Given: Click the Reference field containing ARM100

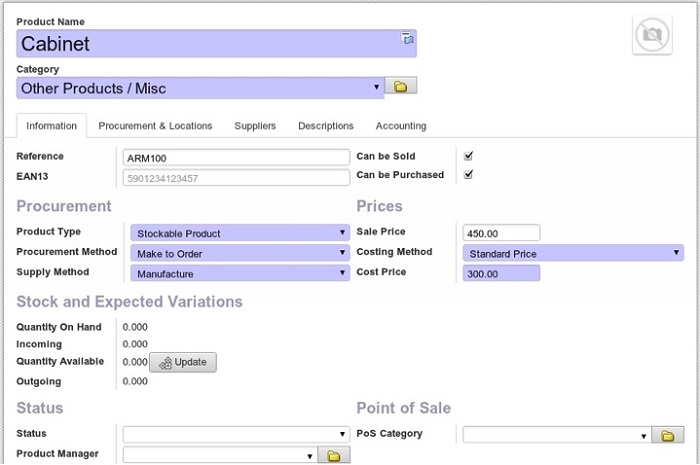Looking at the screenshot, I should click(x=235, y=157).
